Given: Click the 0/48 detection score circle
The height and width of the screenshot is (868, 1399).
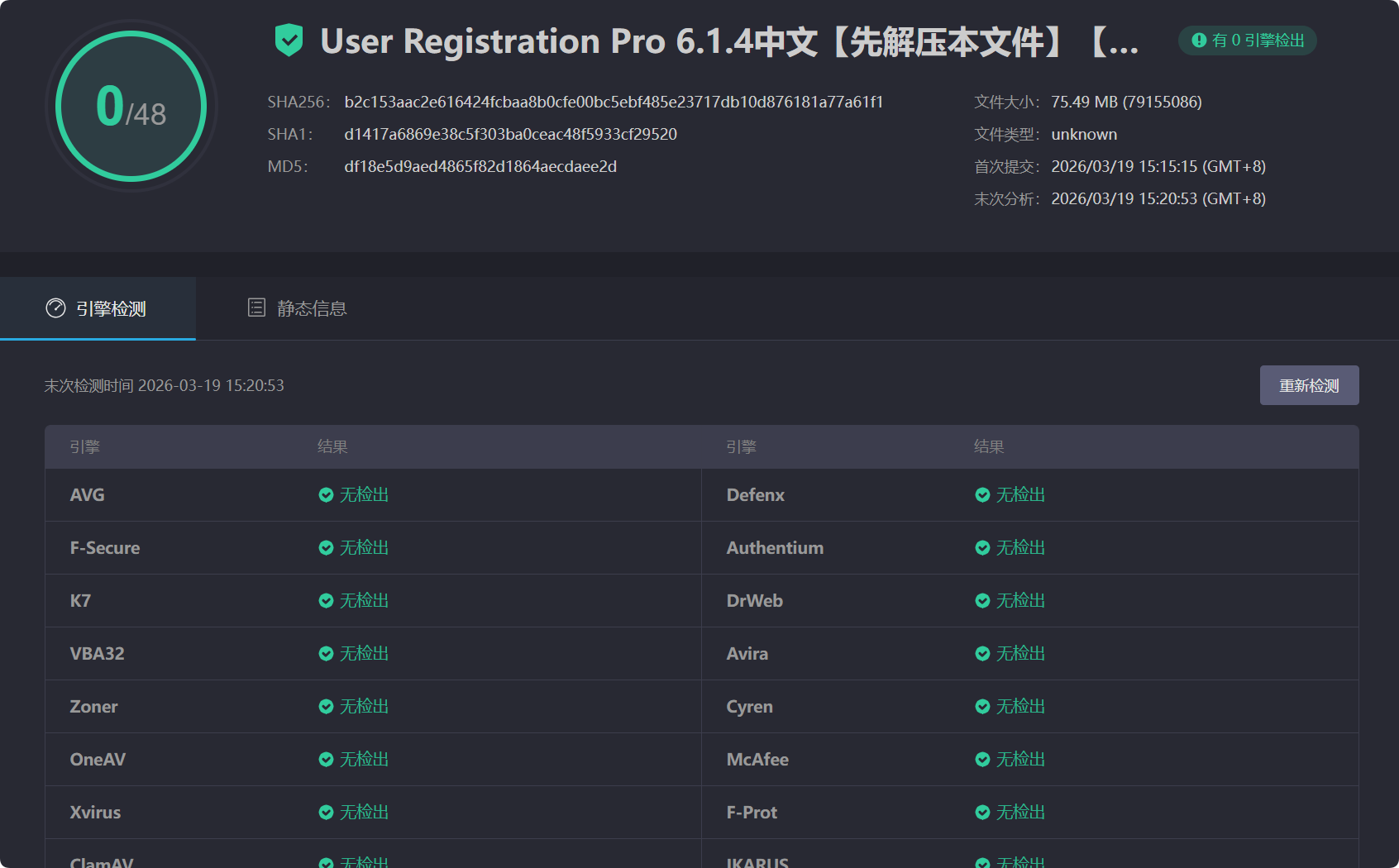Looking at the screenshot, I should [x=131, y=106].
